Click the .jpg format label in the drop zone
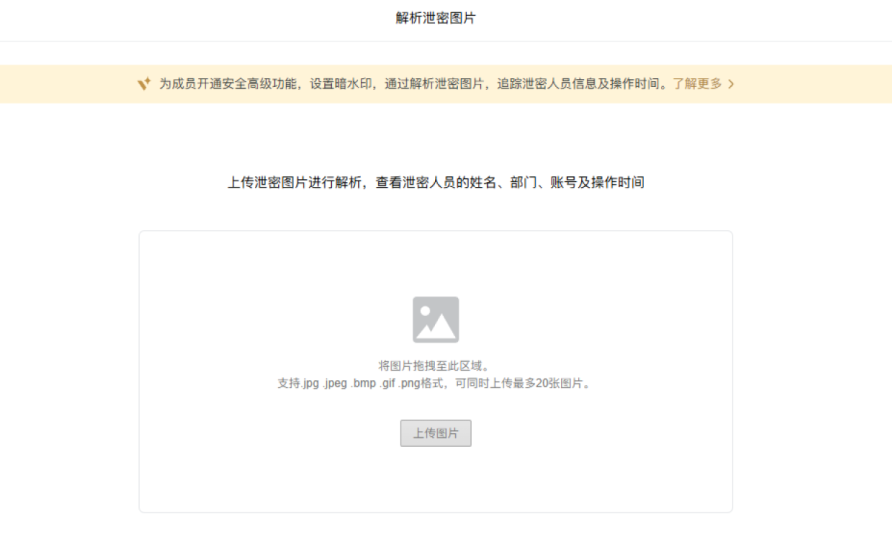Viewport: 892px width, 547px height. 311,383
